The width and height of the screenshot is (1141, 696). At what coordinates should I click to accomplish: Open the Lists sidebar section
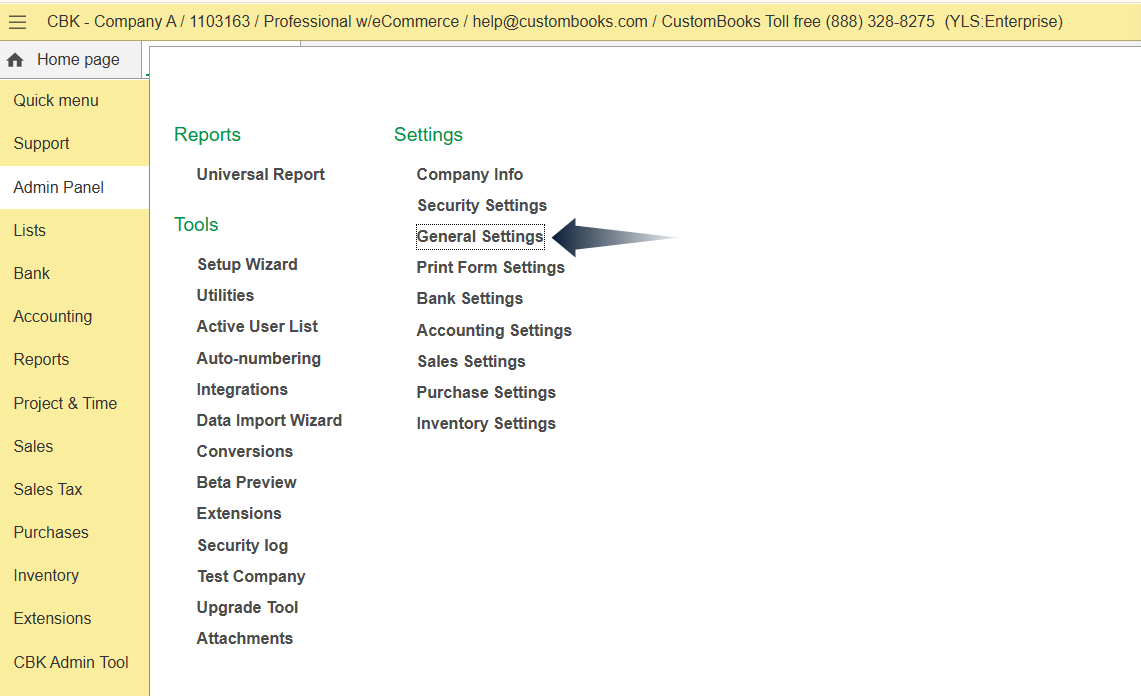[30, 230]
